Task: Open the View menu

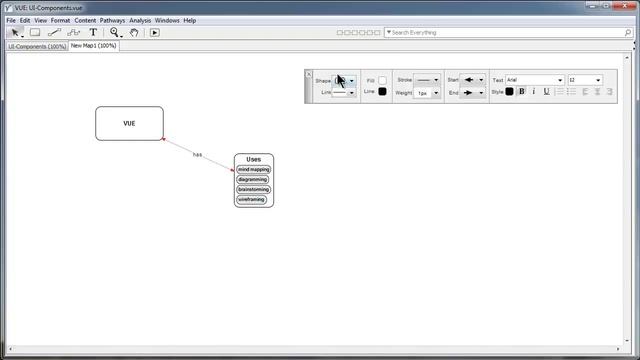Action: pyautogui.click(x=40, y=20)
